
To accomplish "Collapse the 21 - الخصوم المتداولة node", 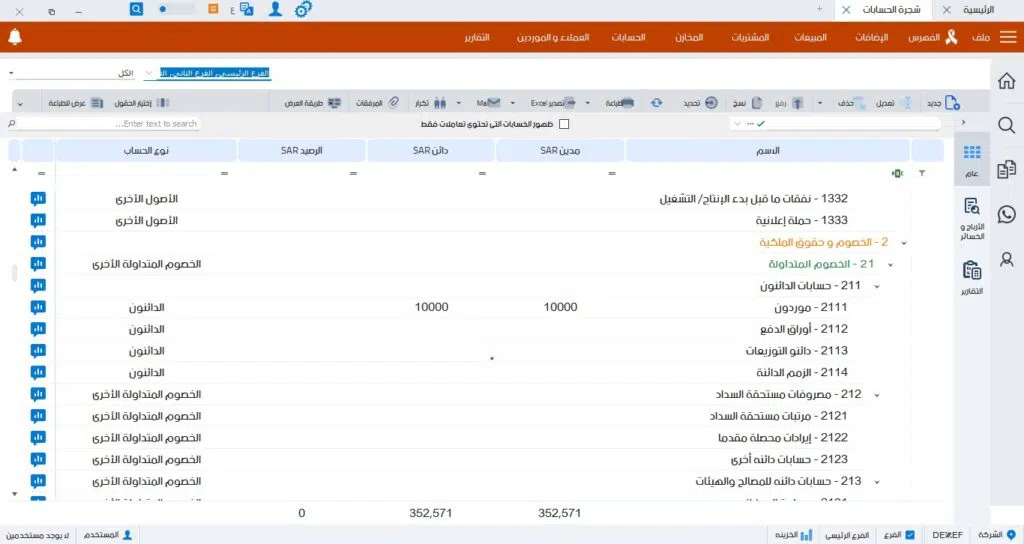I will click(890, 264).
